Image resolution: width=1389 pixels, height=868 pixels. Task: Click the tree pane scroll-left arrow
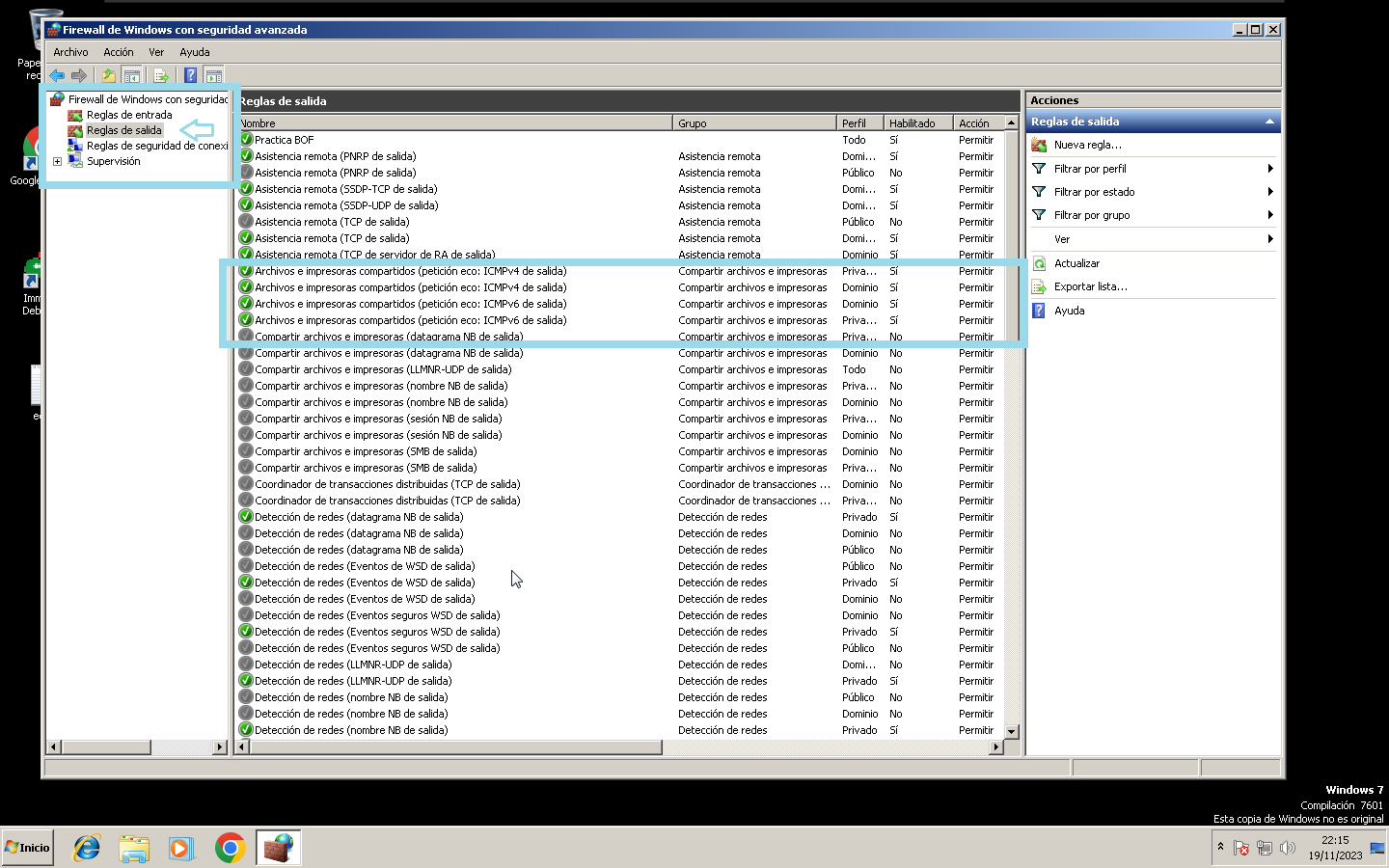(53, 746)
